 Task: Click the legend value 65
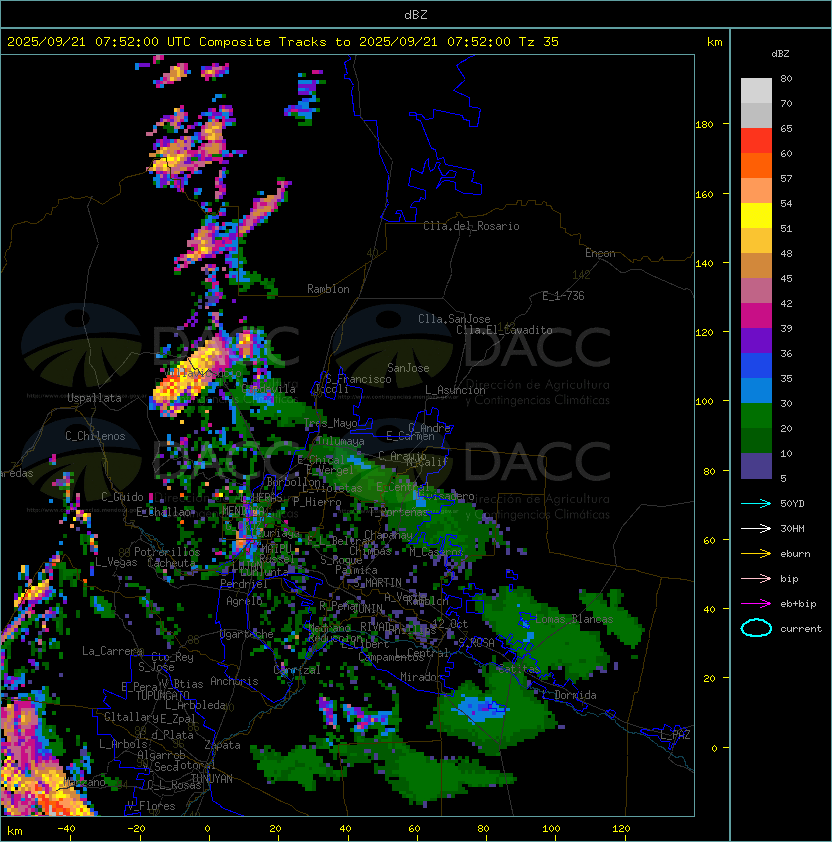tap(786, 128)
